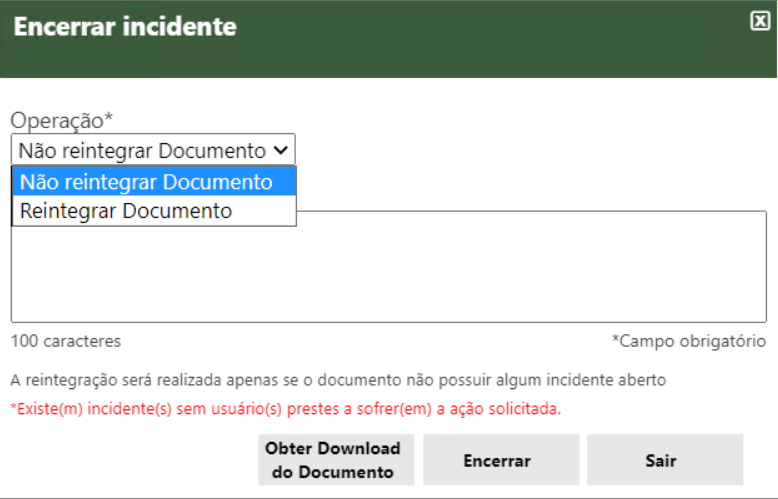Click the red Existe(m) incidente(s) warning text

[286, 409]
